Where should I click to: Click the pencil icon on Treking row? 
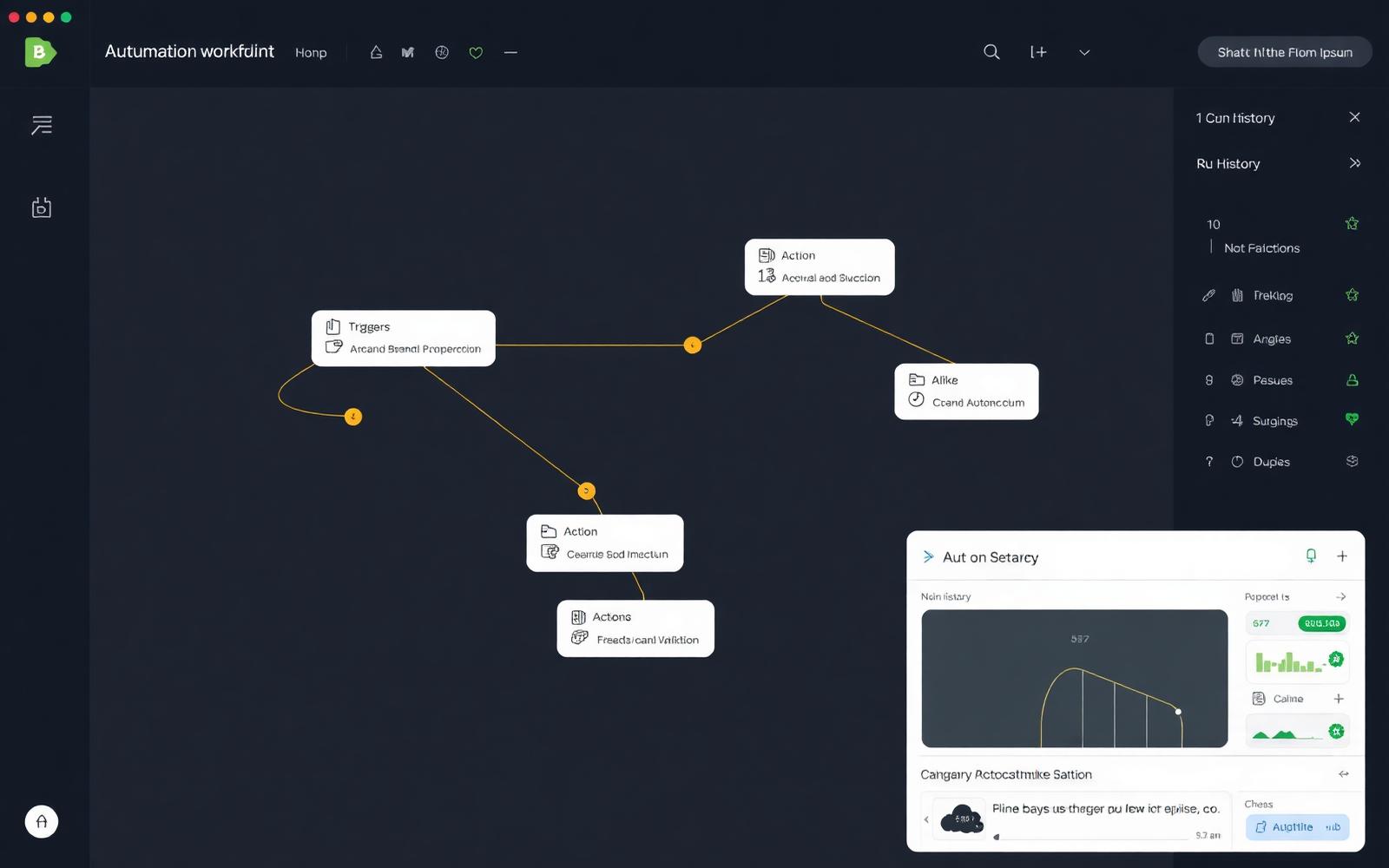pos(1208,295)
